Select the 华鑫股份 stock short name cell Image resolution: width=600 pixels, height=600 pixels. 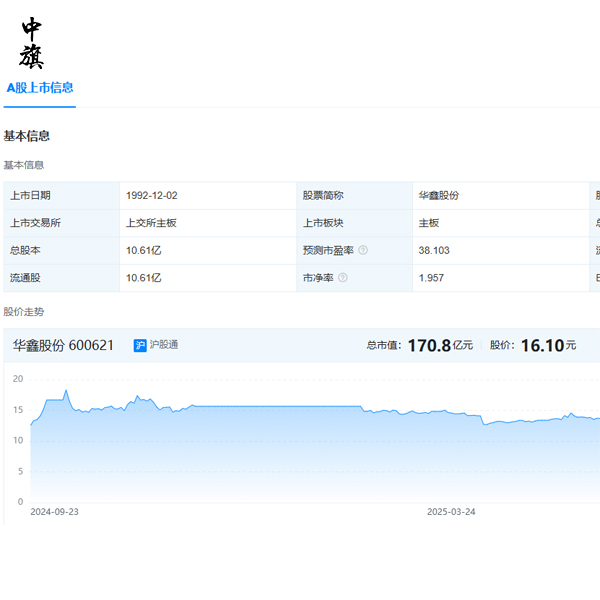438,195
